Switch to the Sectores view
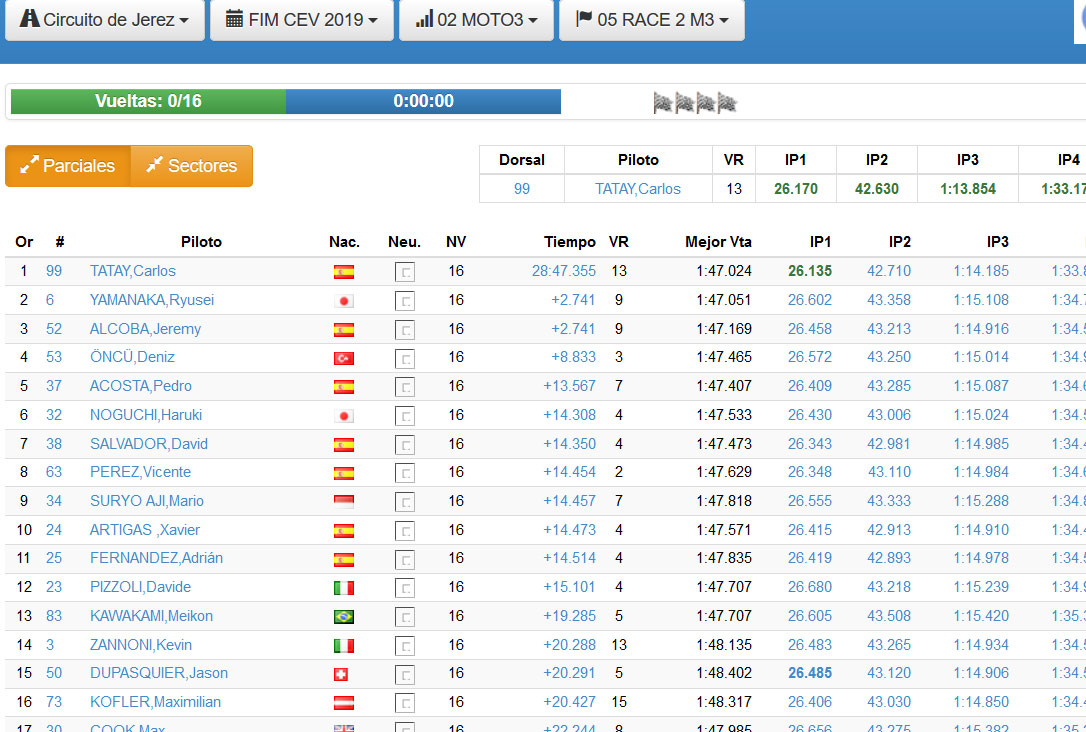This screenshot has height=732, width=1086. pyautogui.click(x=192, y=166)
